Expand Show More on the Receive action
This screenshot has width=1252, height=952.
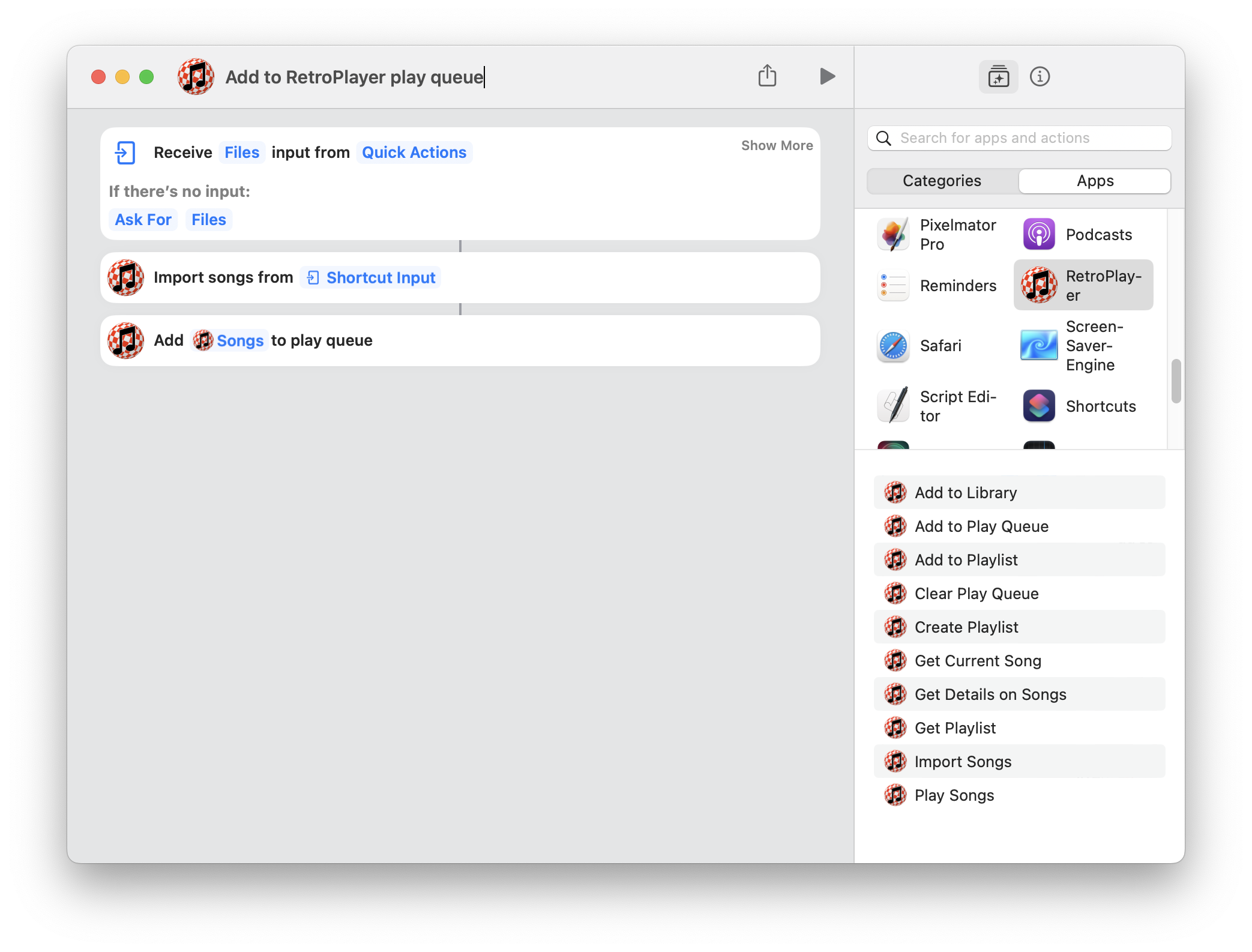tap(777, 145)
